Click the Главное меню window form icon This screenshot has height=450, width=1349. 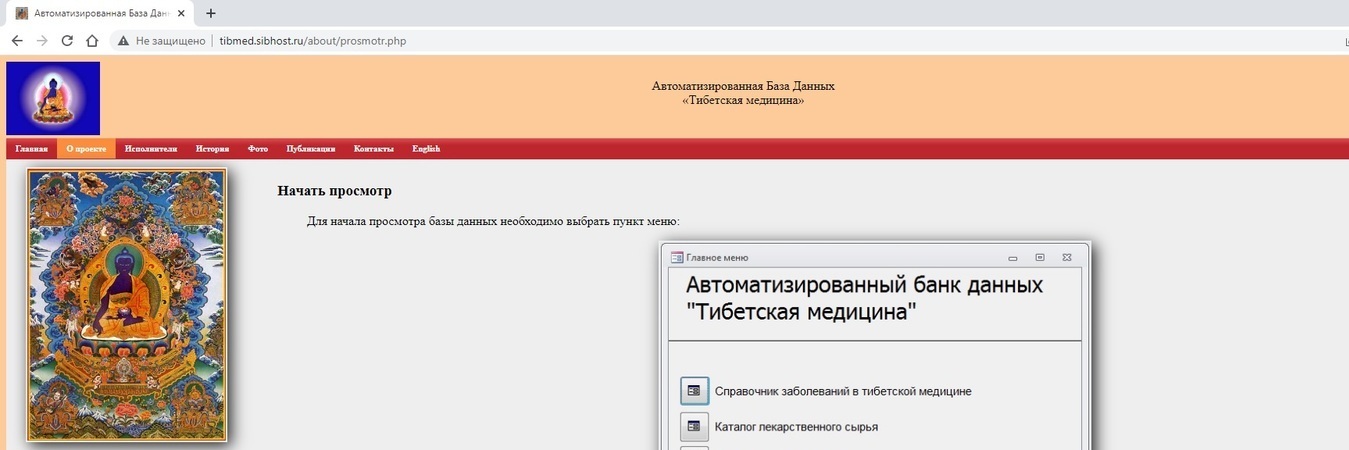(676, 258)
